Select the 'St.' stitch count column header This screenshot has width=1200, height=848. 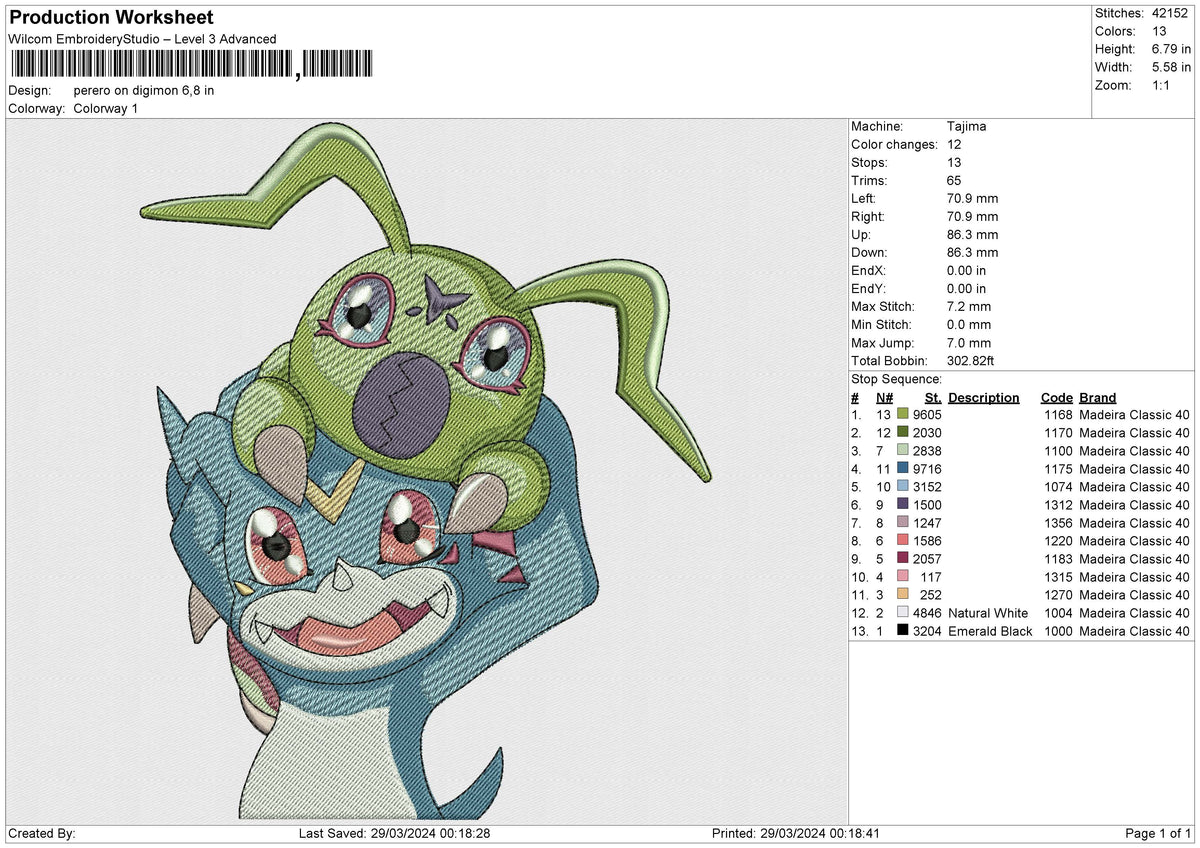[933, 397]
